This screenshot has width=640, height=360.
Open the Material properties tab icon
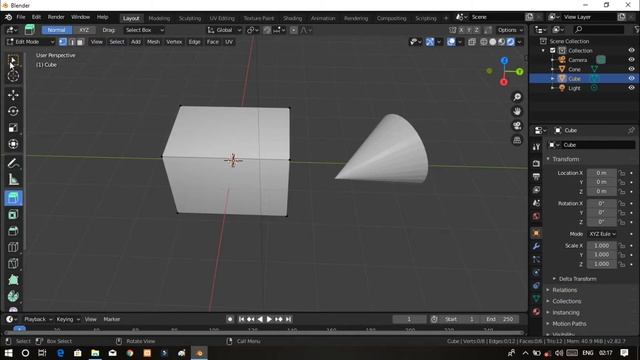(x=536, y=312)
